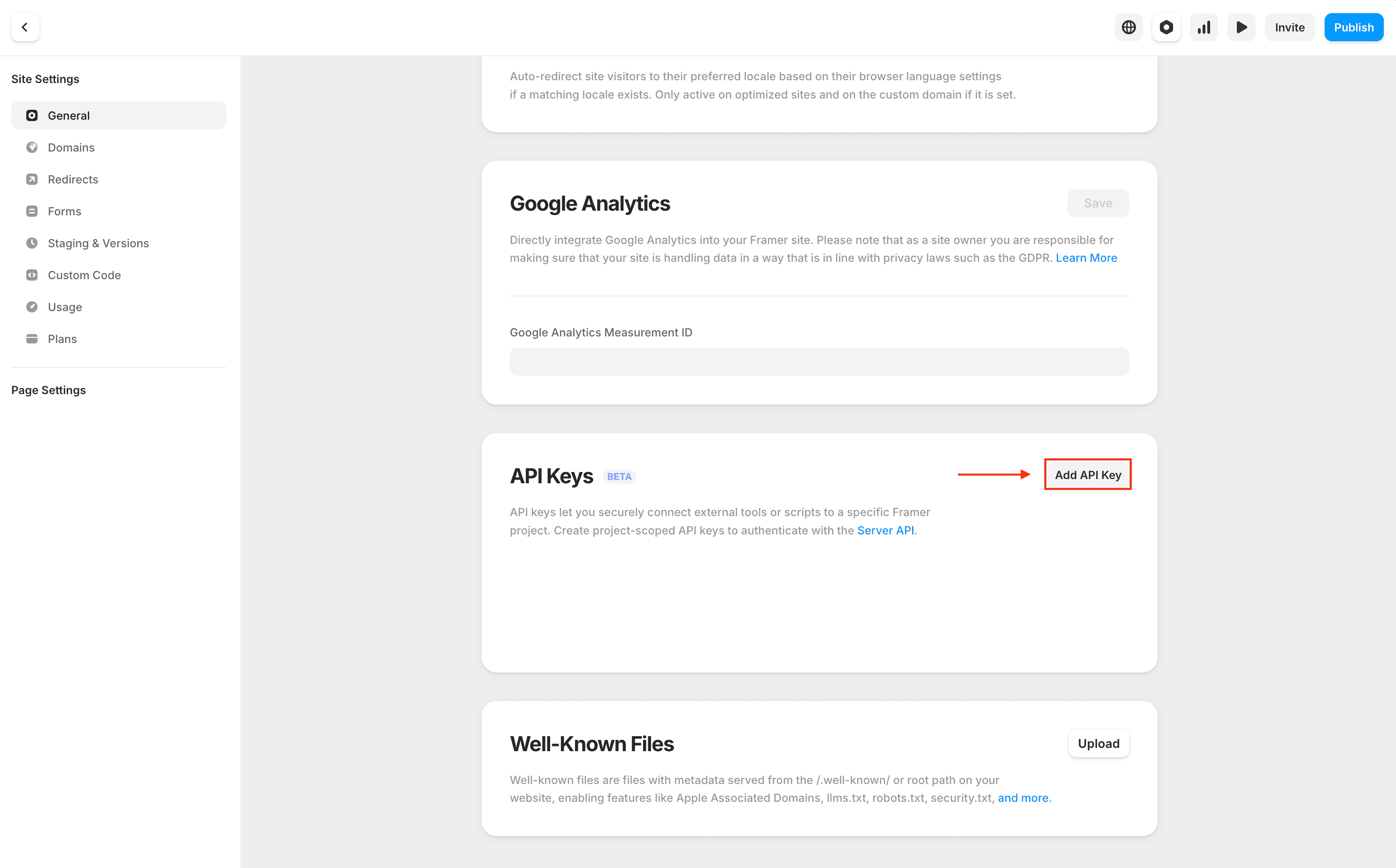Click the General gear icon in the sidebar
The height and width of the screenshot is (868, 1396).
tap(31, 115)
